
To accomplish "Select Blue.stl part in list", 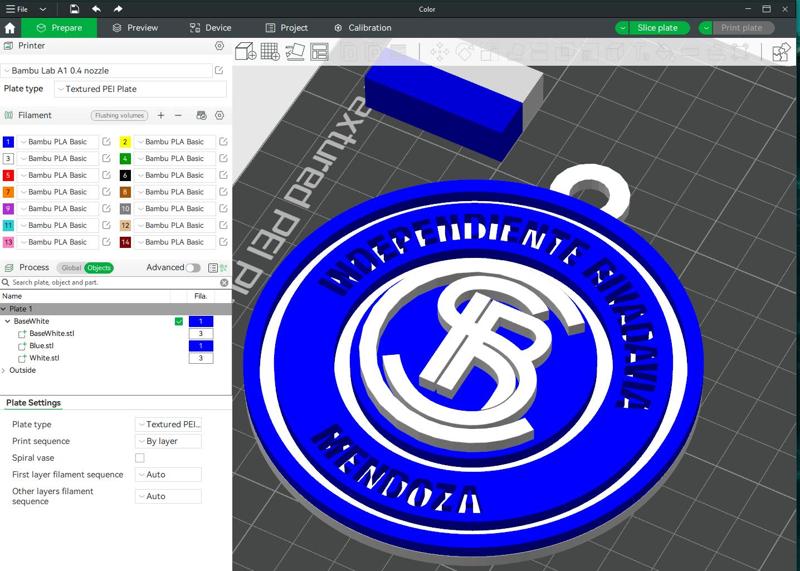I will tap(41, 345).
